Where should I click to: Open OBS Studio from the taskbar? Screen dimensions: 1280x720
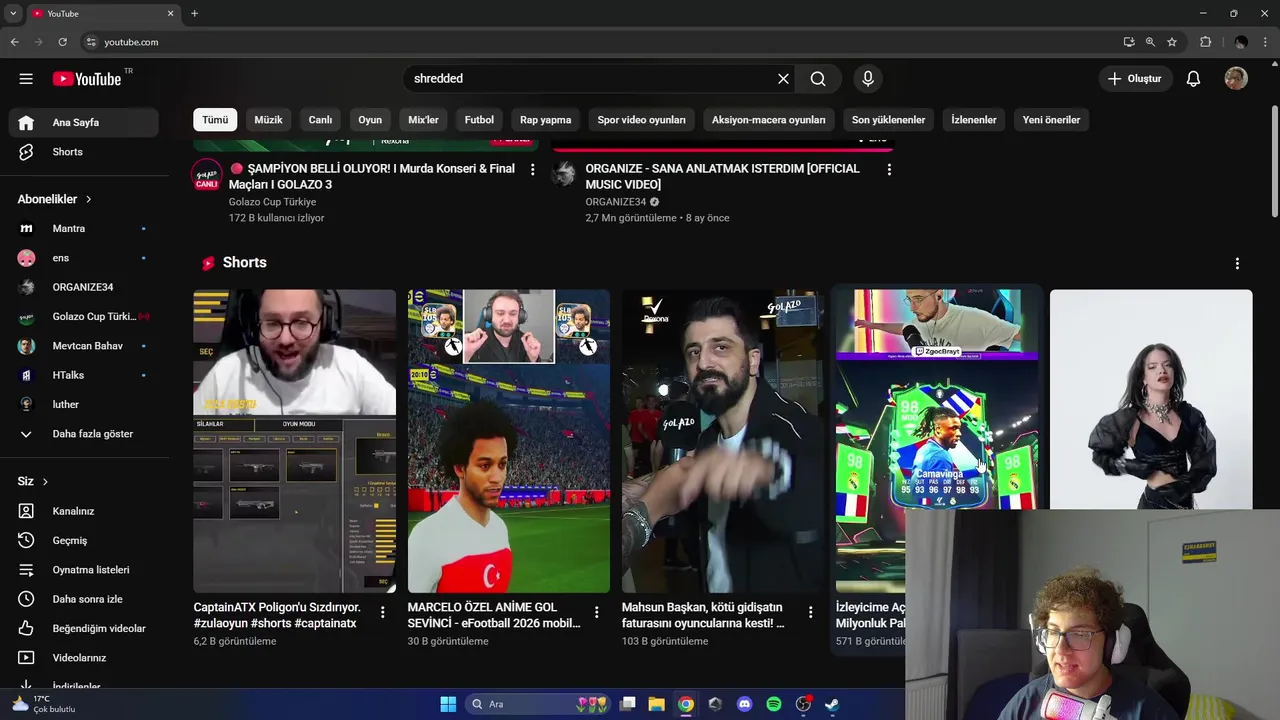[803, 704]
